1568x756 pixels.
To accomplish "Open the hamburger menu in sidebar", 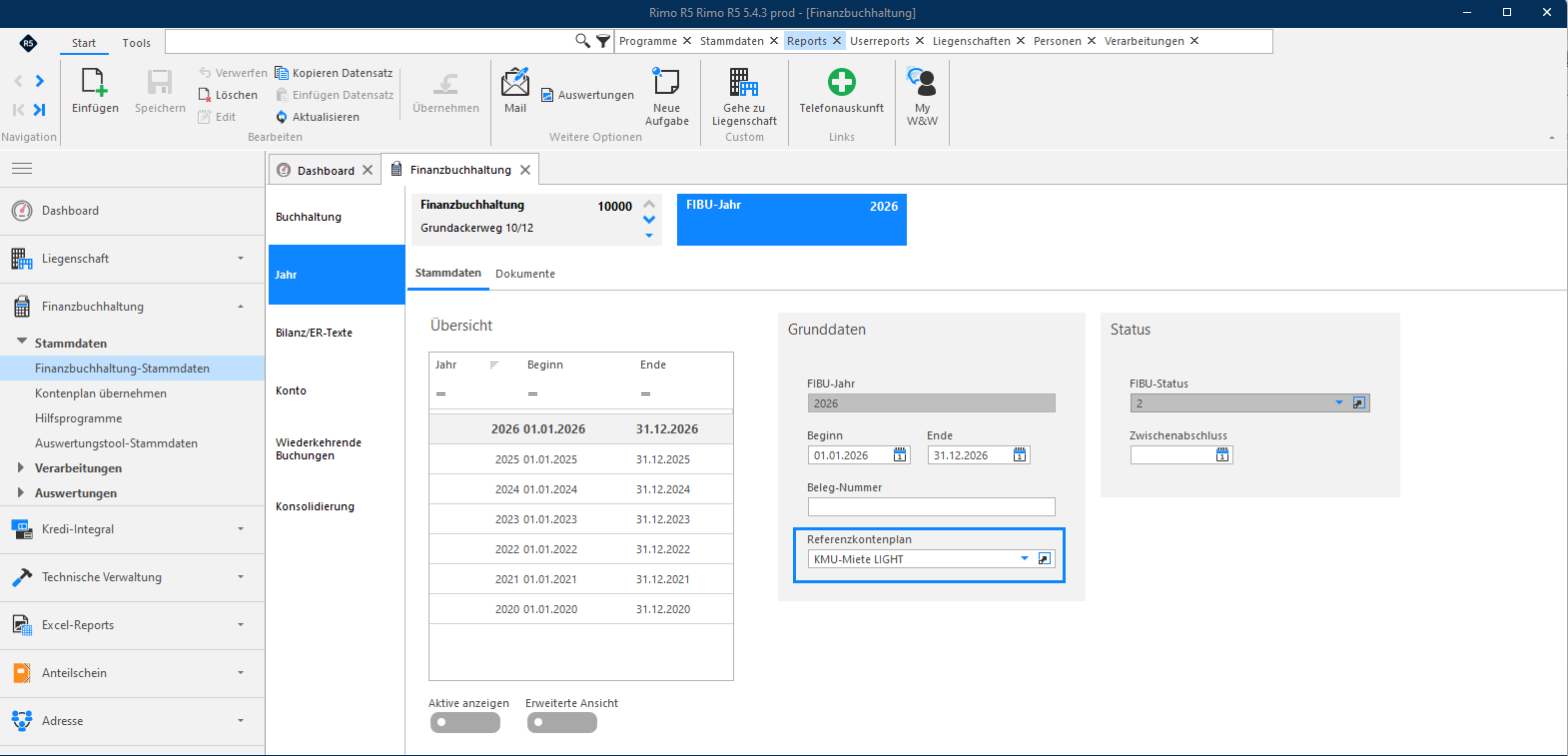I will click(x=22, y=169).
